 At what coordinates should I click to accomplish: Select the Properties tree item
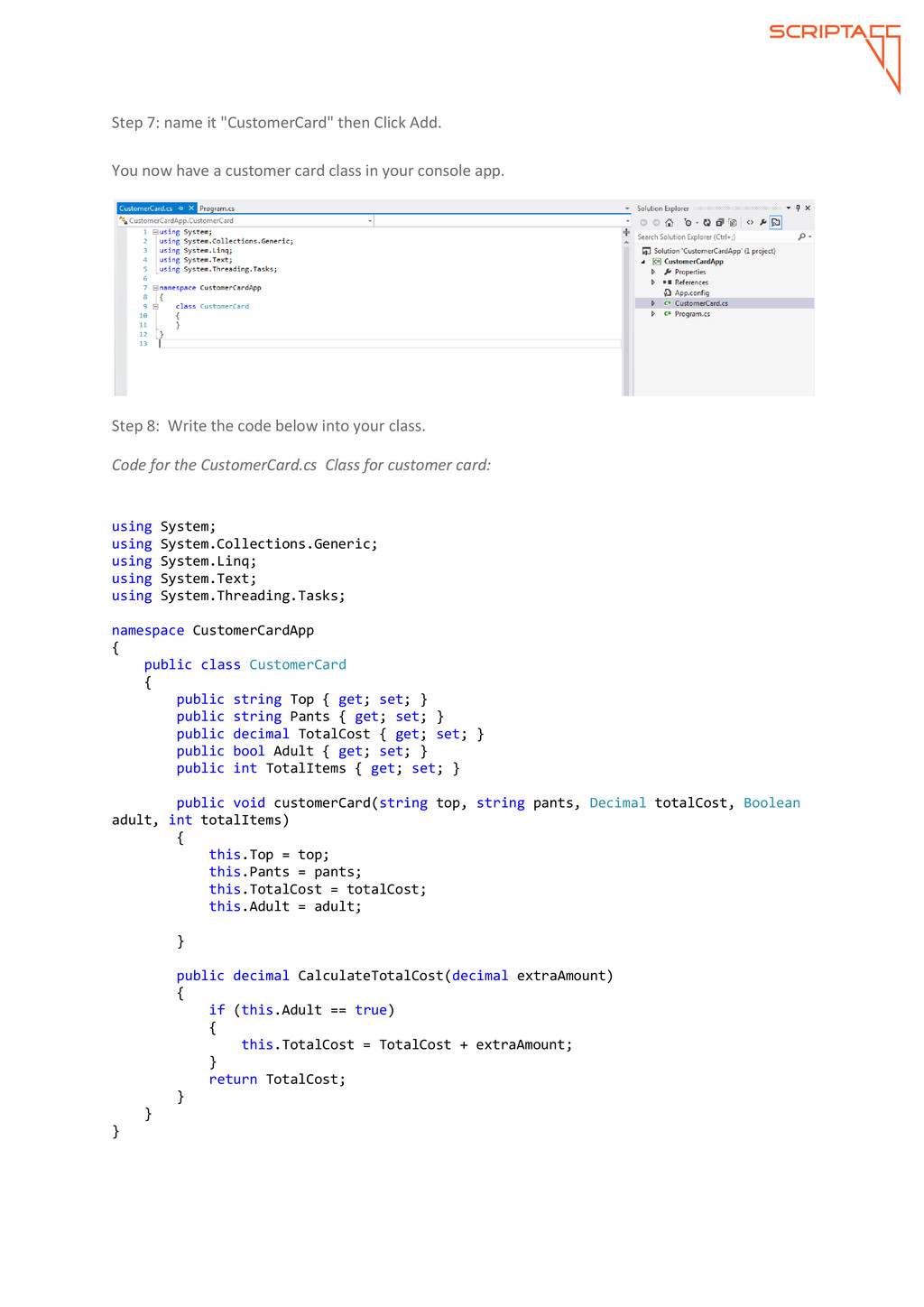[x=690, y=272]
